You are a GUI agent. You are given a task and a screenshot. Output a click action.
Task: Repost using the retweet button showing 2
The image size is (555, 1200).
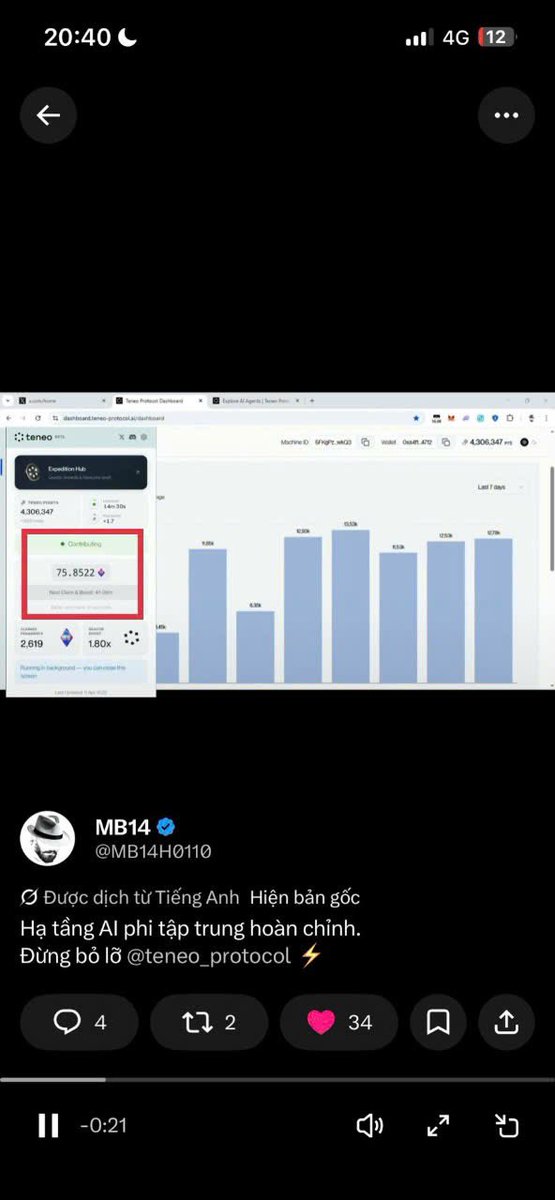209,1022
